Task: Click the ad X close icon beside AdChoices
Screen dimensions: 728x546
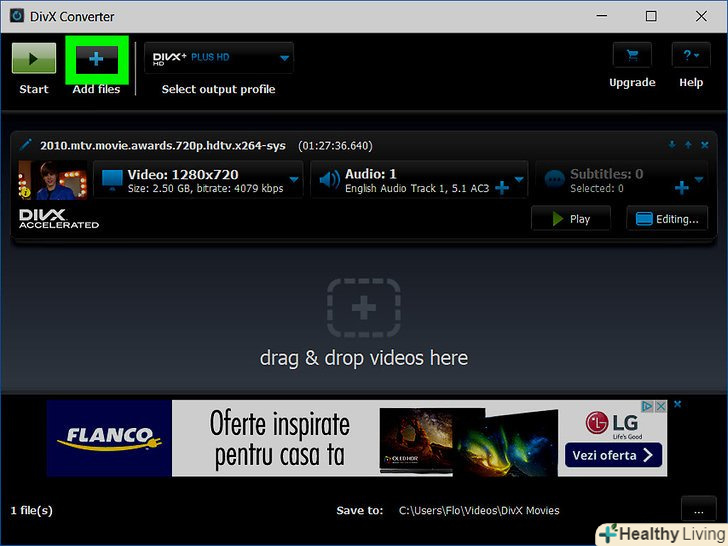Action: [661, 406]
